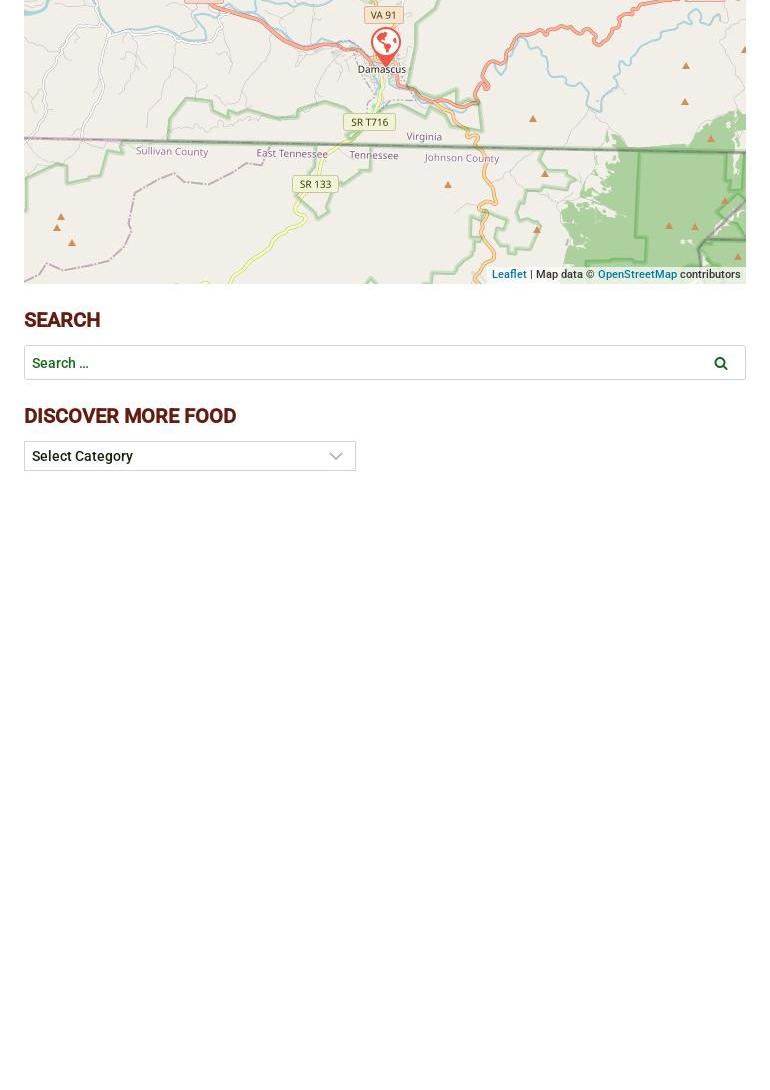Screen dimensions: 770x1090
Task: Open the Leaflet attribution link
Action: pos(509,275)
